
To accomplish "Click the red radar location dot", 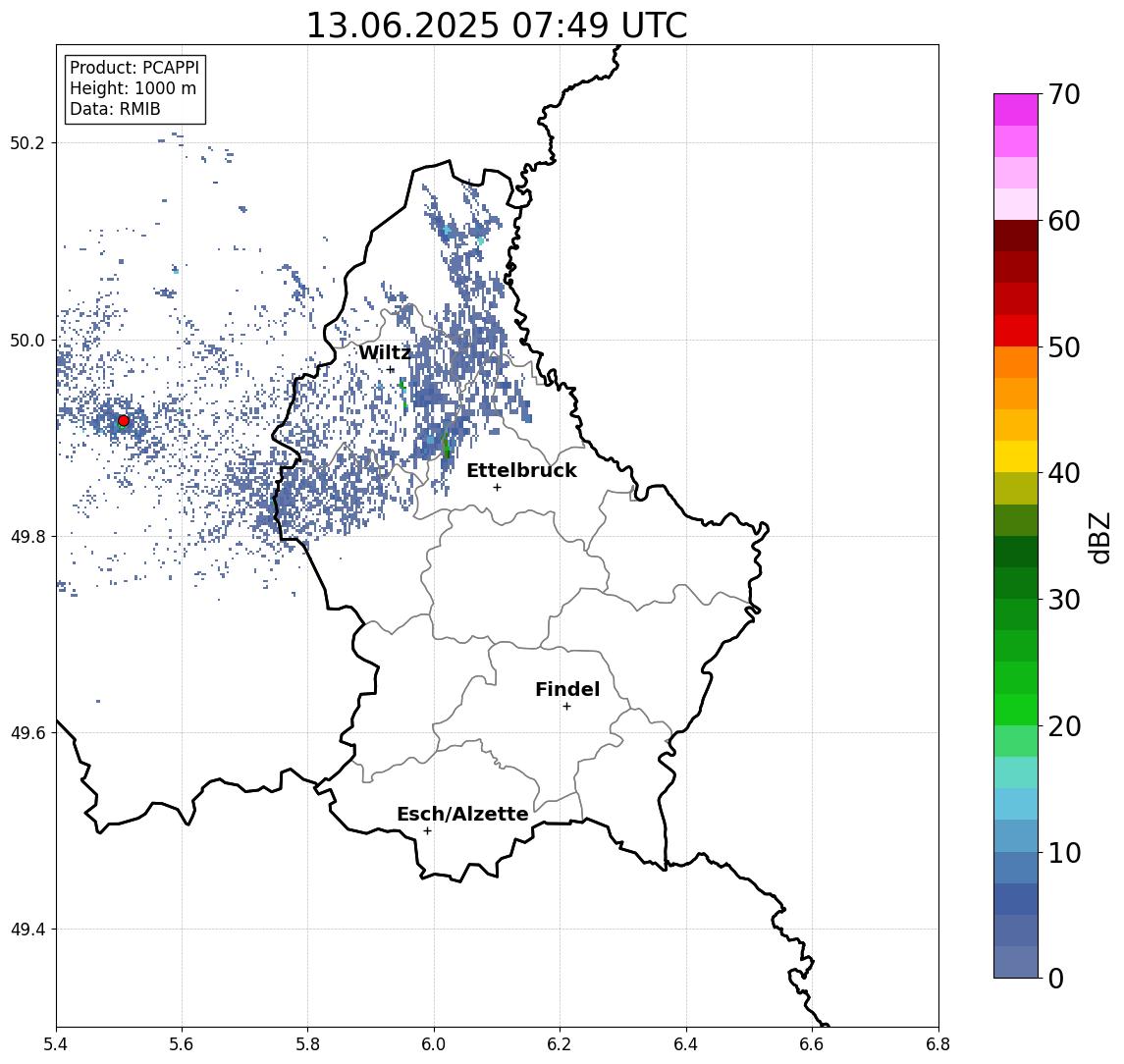I will [x=124, y=421].
